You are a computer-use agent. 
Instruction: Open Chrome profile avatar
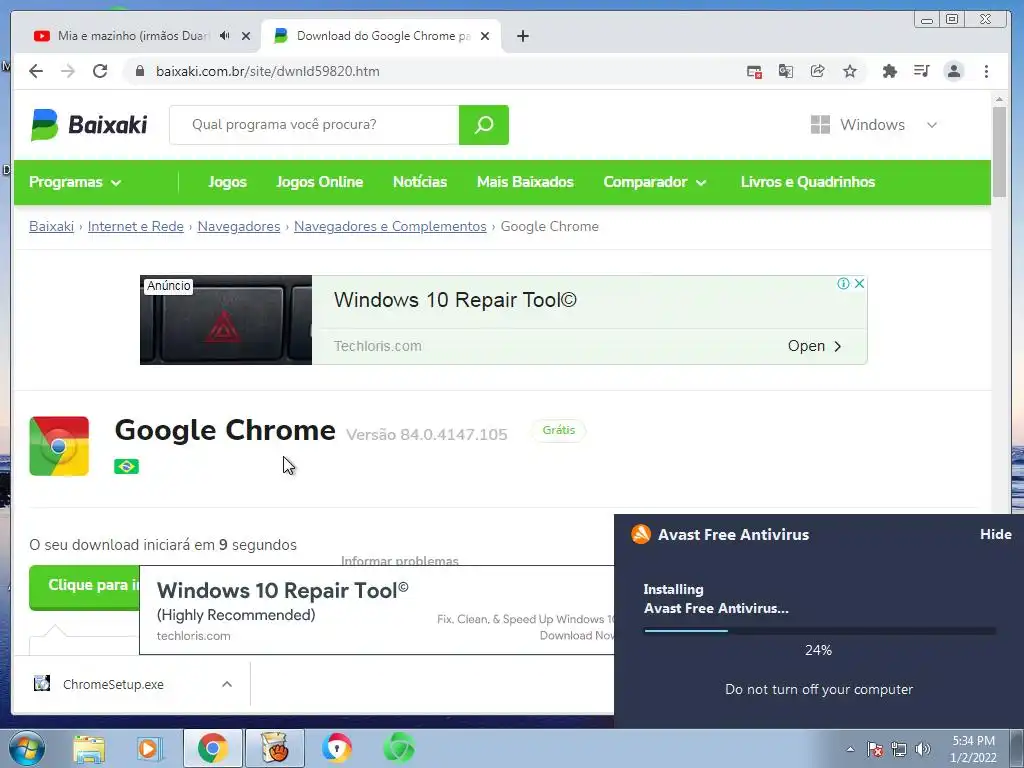pos(953,71)
